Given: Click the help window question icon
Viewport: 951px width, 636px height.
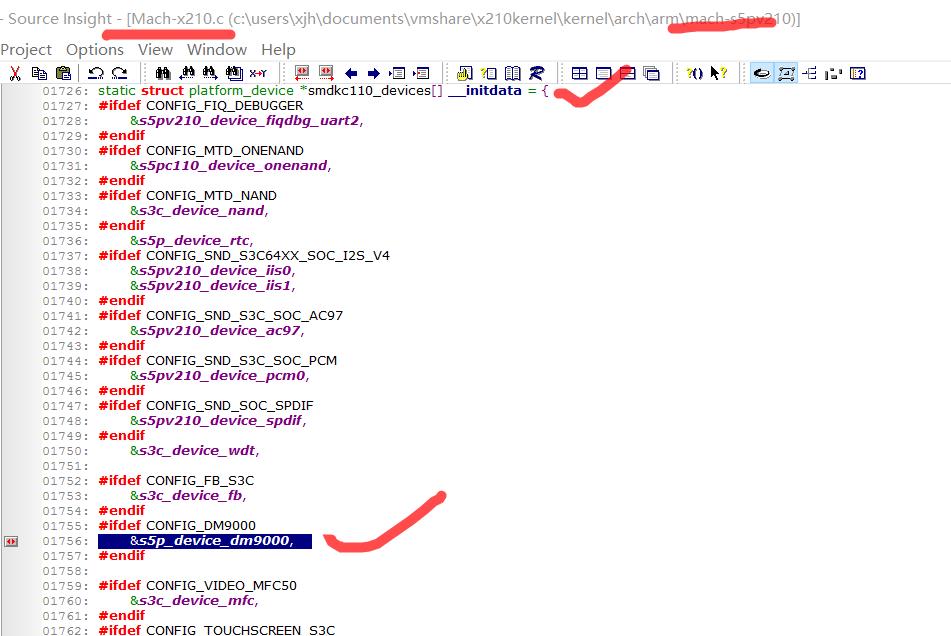Looking at the screenshot, I should point(858,73).
